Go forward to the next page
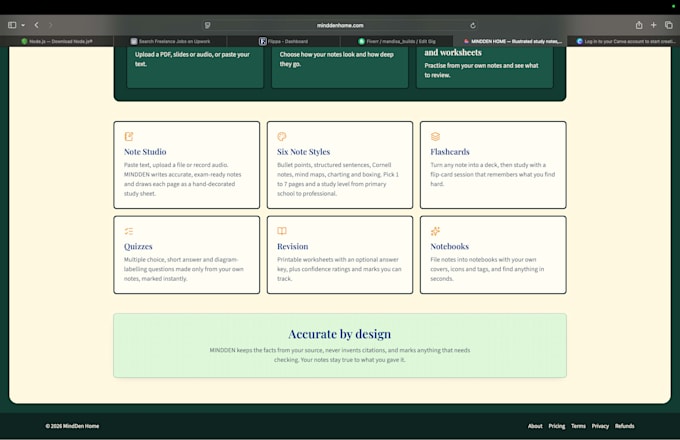This screenshot has width=680, height=440. (50, 25)
